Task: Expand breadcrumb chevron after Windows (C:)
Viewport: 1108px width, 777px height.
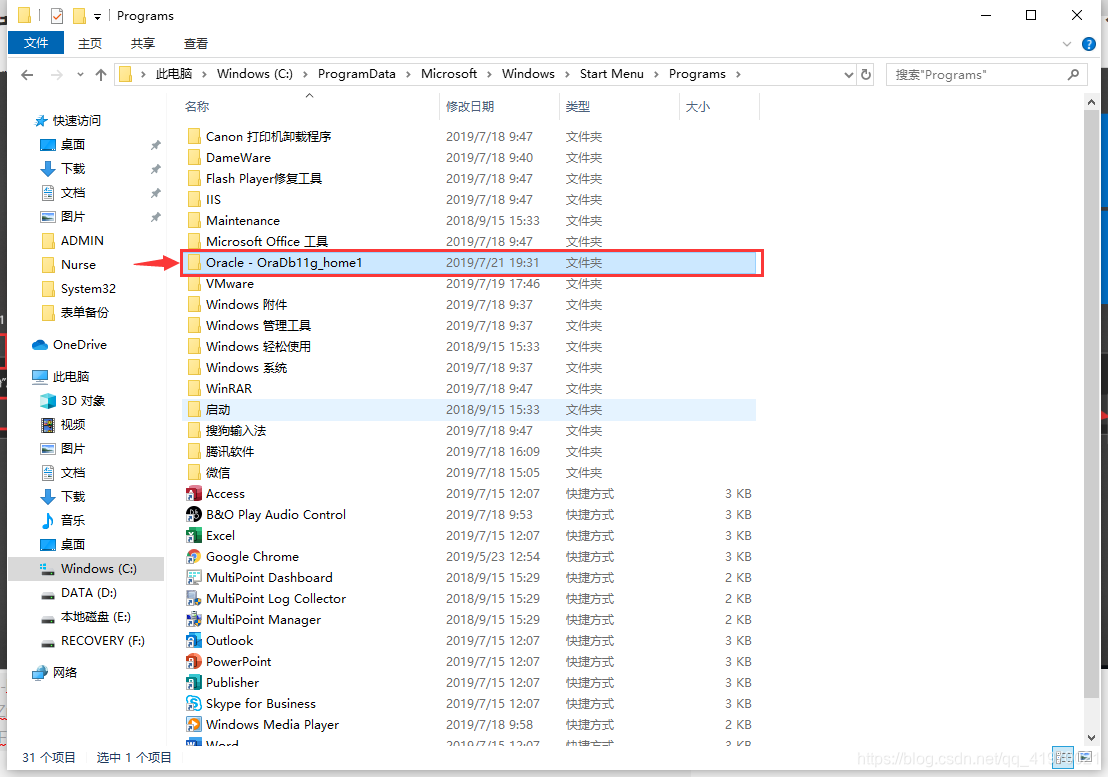Action: 305,74
